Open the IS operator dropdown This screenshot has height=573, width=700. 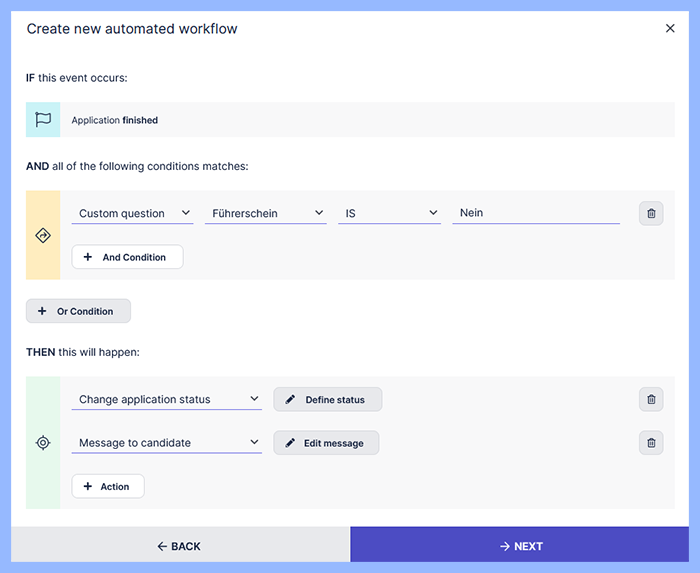tap(389, 213)
